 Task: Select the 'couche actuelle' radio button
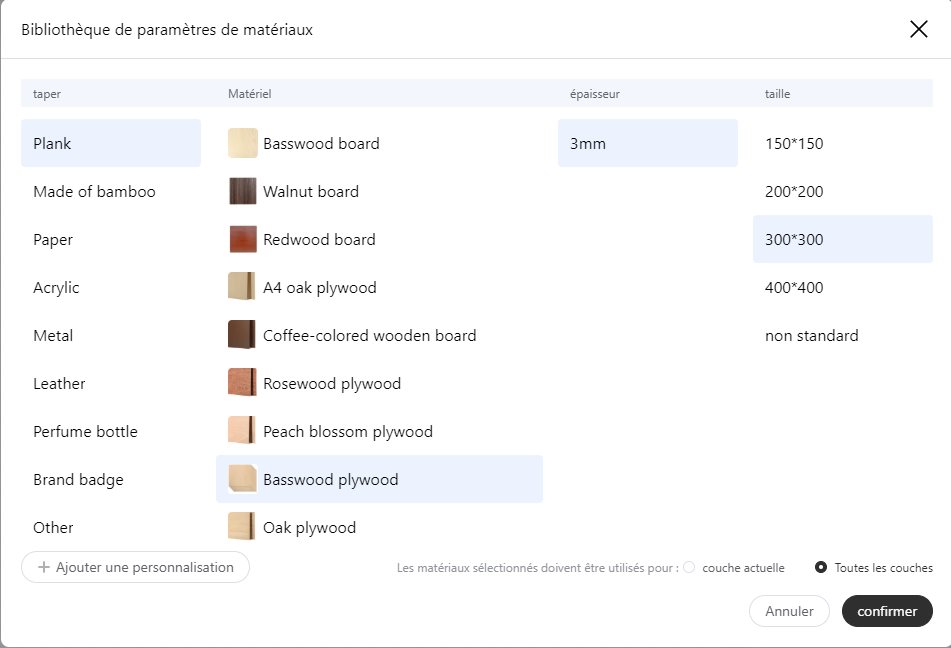click(x=689, y=568)
